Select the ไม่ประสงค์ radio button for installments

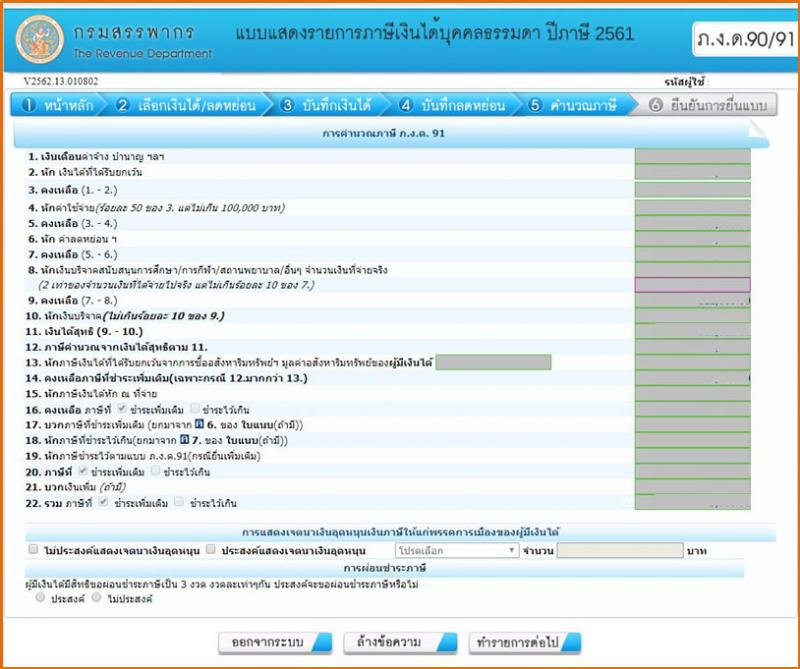[96, 600]
